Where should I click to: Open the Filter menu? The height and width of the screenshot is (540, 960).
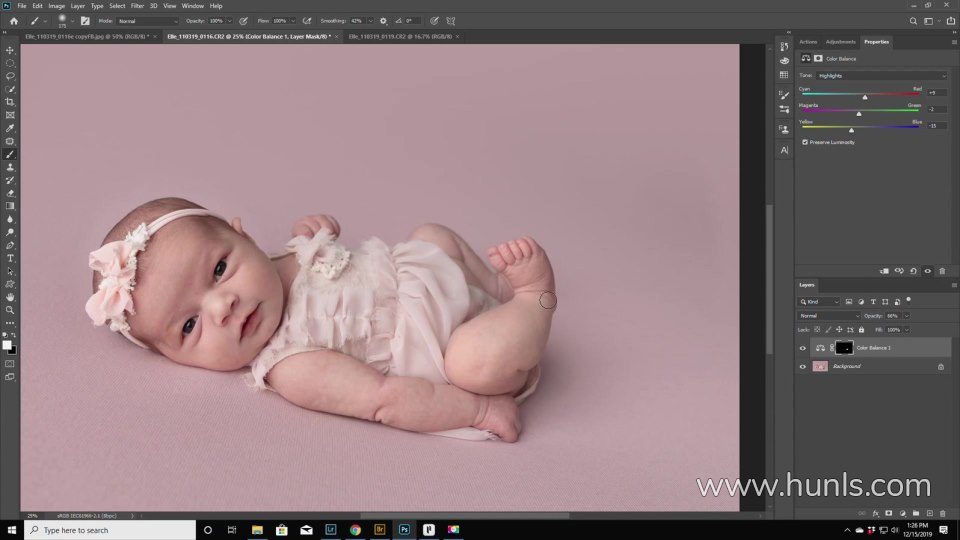[137, 5]
